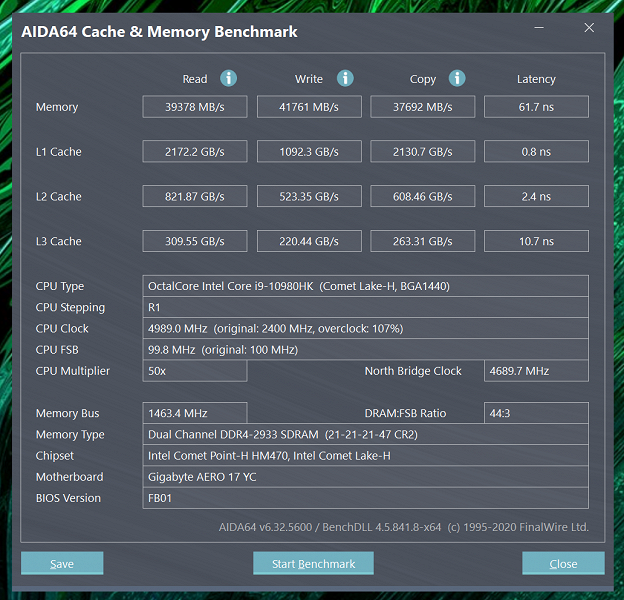This screenshot has width=624, height=600.
Task: Click the CPU Multiplier value 50x
Action: (195, 371)
